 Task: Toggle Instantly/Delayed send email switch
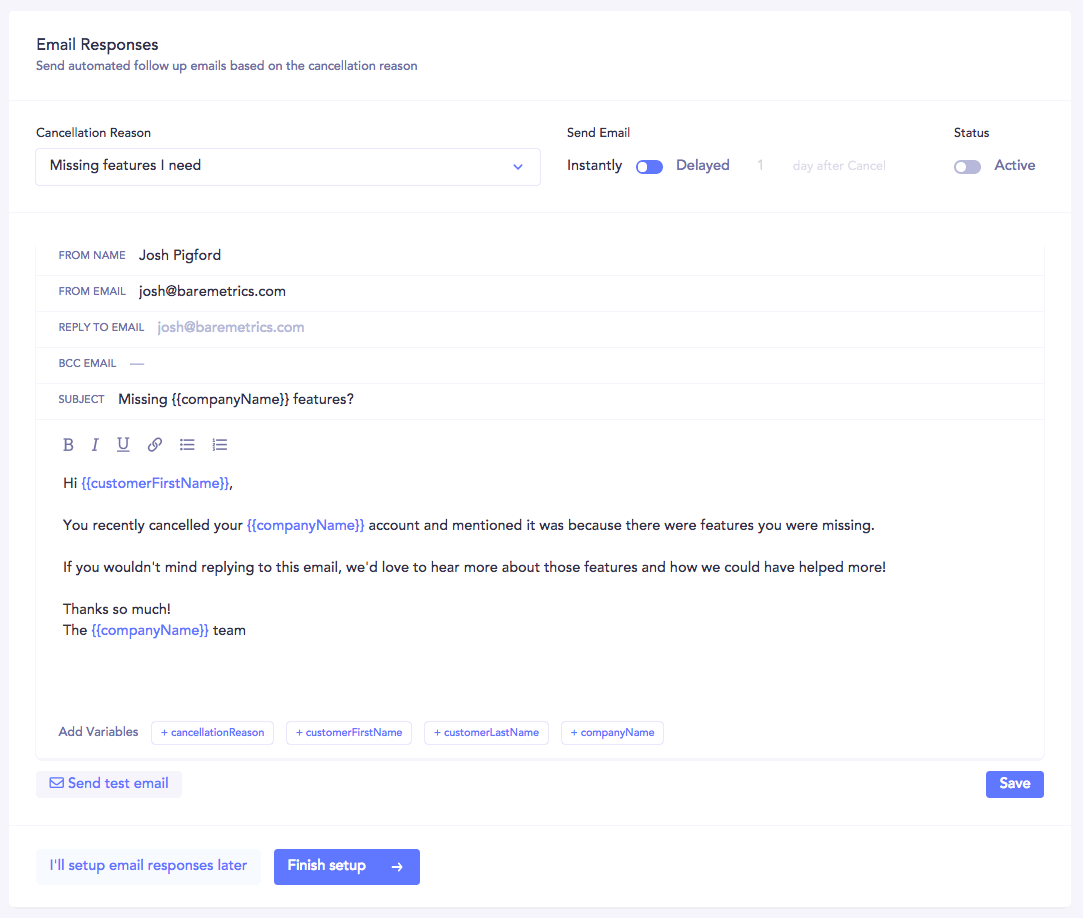[x=649, y=167]
